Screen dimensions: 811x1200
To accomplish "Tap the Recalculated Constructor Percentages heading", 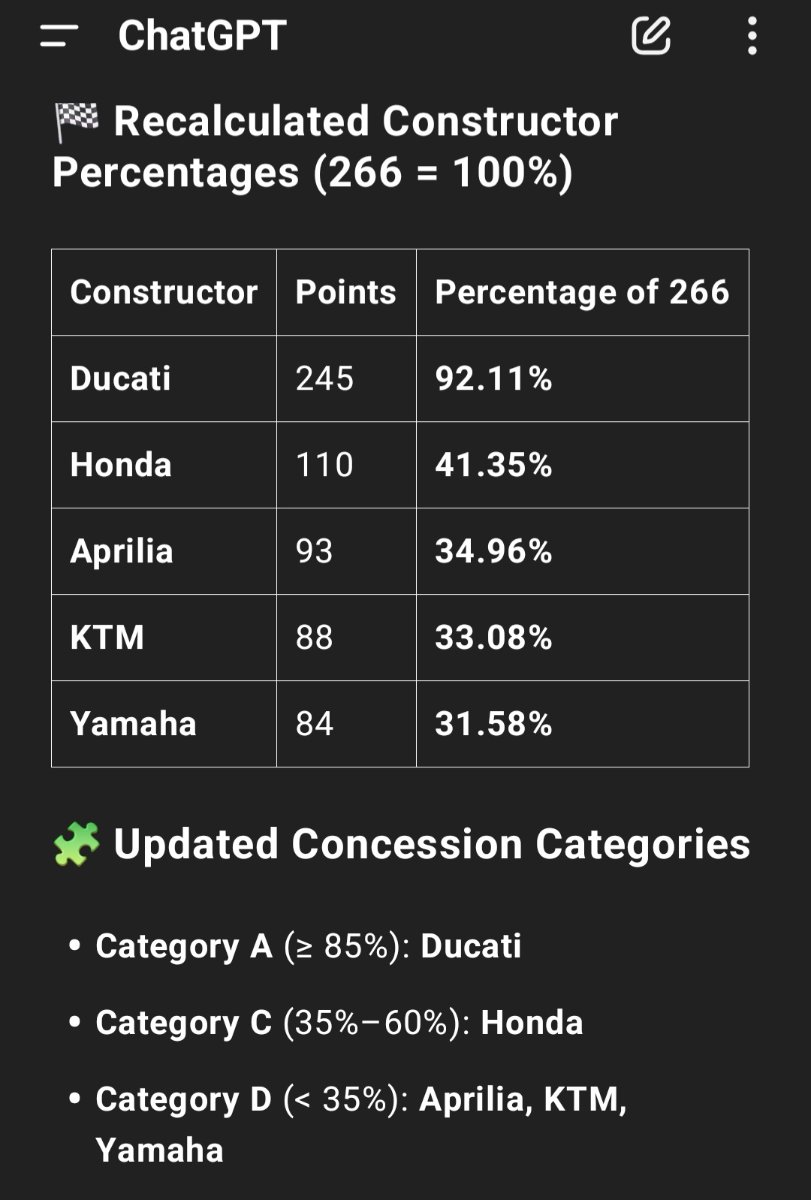I will click(335, 147).
